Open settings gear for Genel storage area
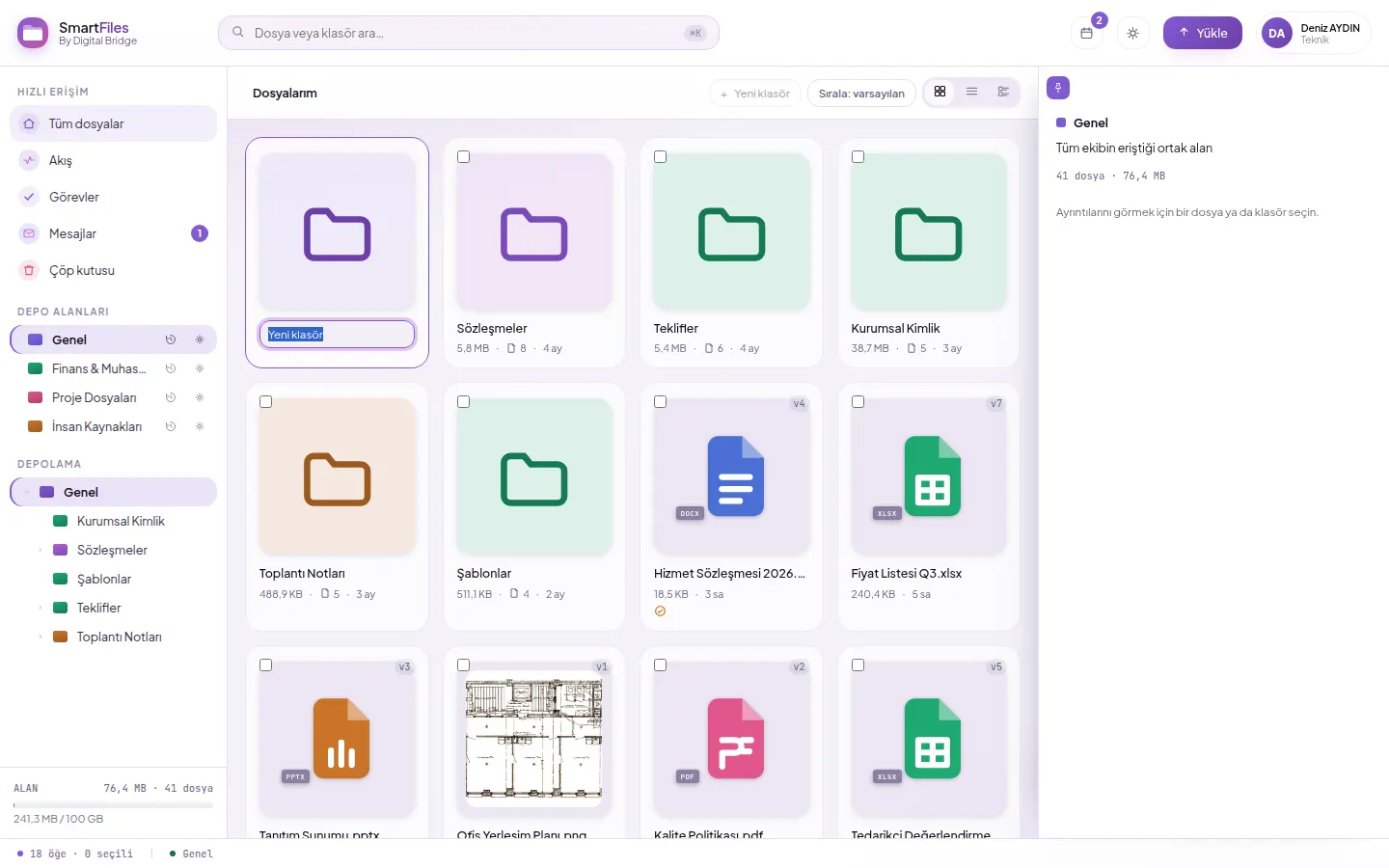This screenshot has width=1389, height=868. (x=200, y=339)
